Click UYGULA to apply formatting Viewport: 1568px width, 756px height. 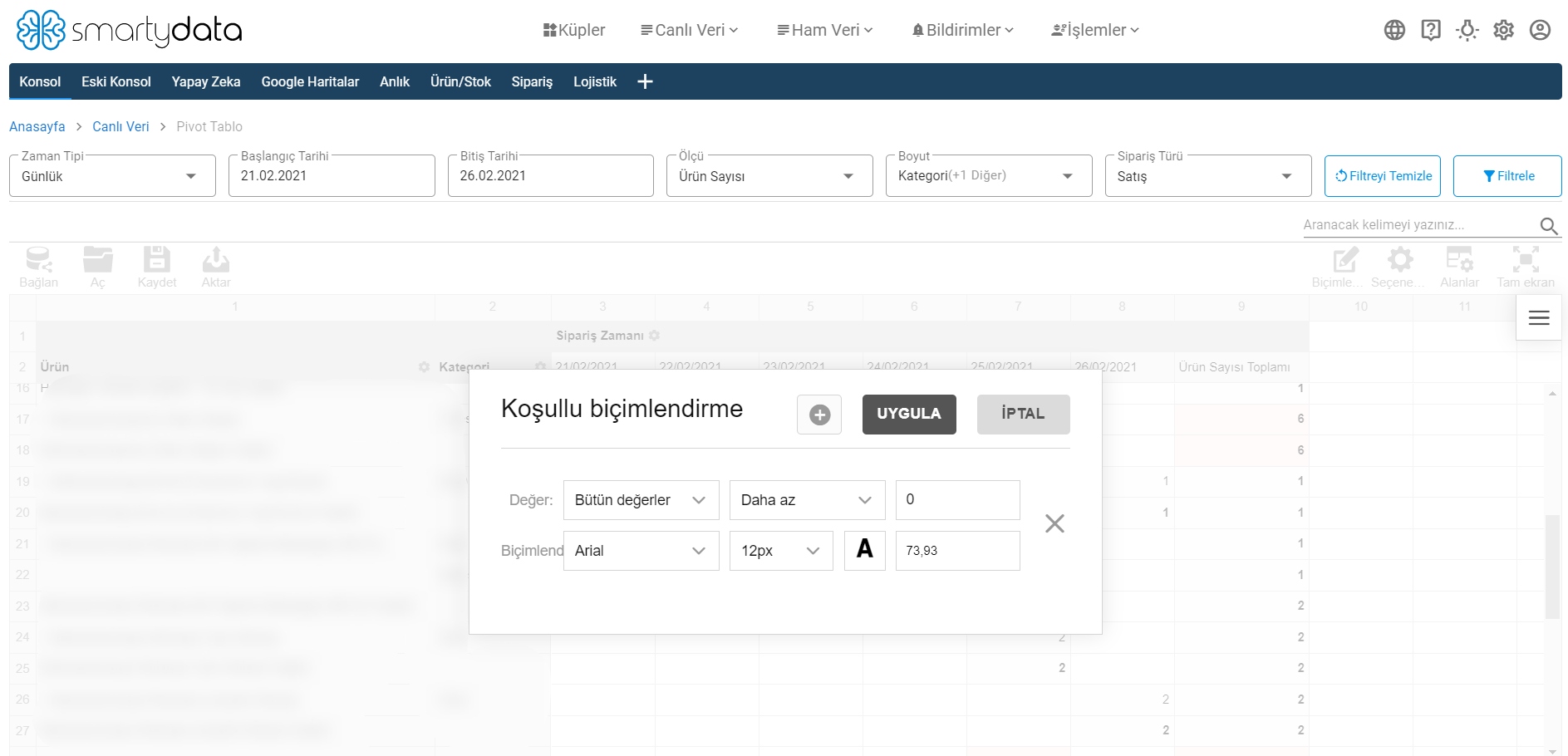(909, 415)
